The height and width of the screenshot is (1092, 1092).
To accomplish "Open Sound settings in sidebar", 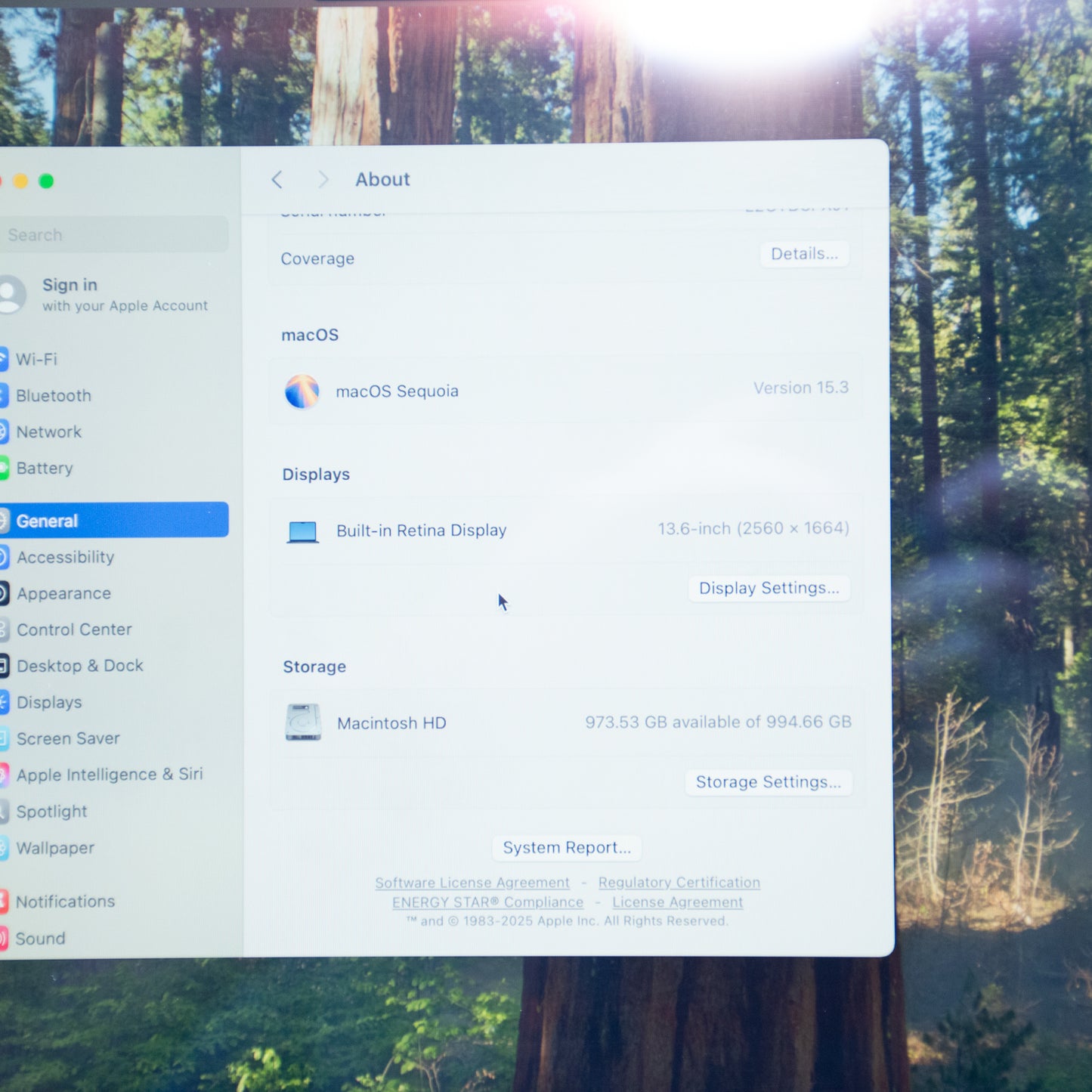I will coord(113,939).
